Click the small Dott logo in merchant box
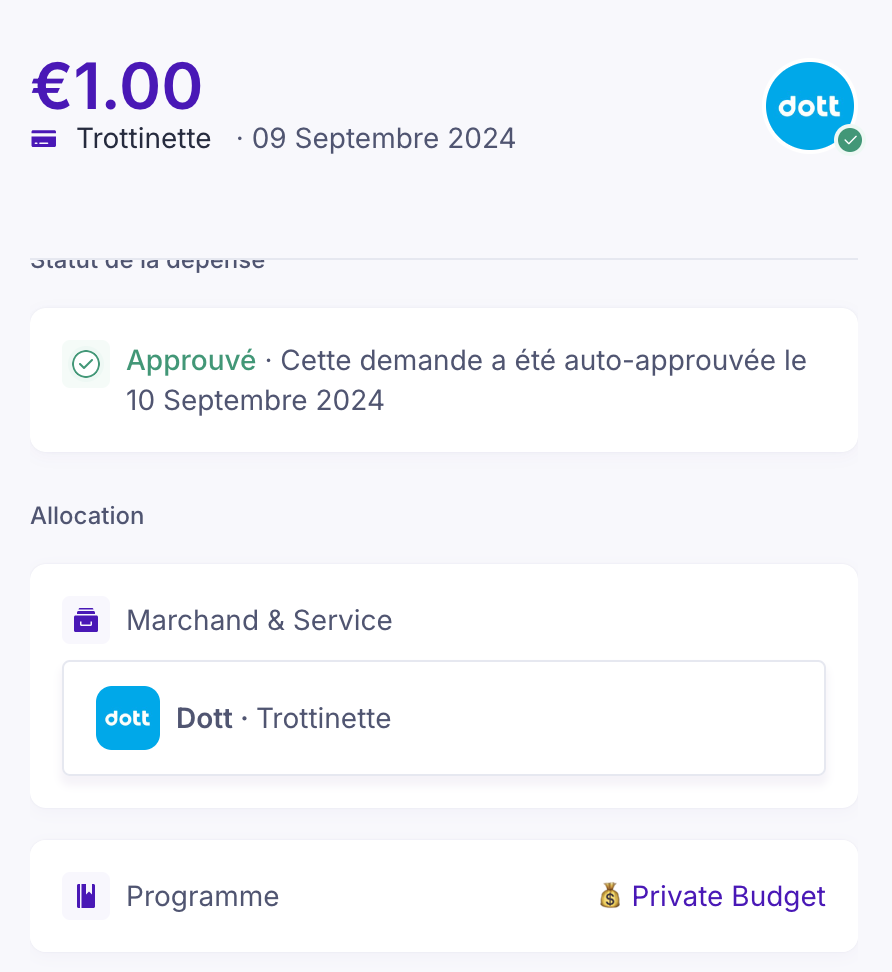 (x=128, y=718)
